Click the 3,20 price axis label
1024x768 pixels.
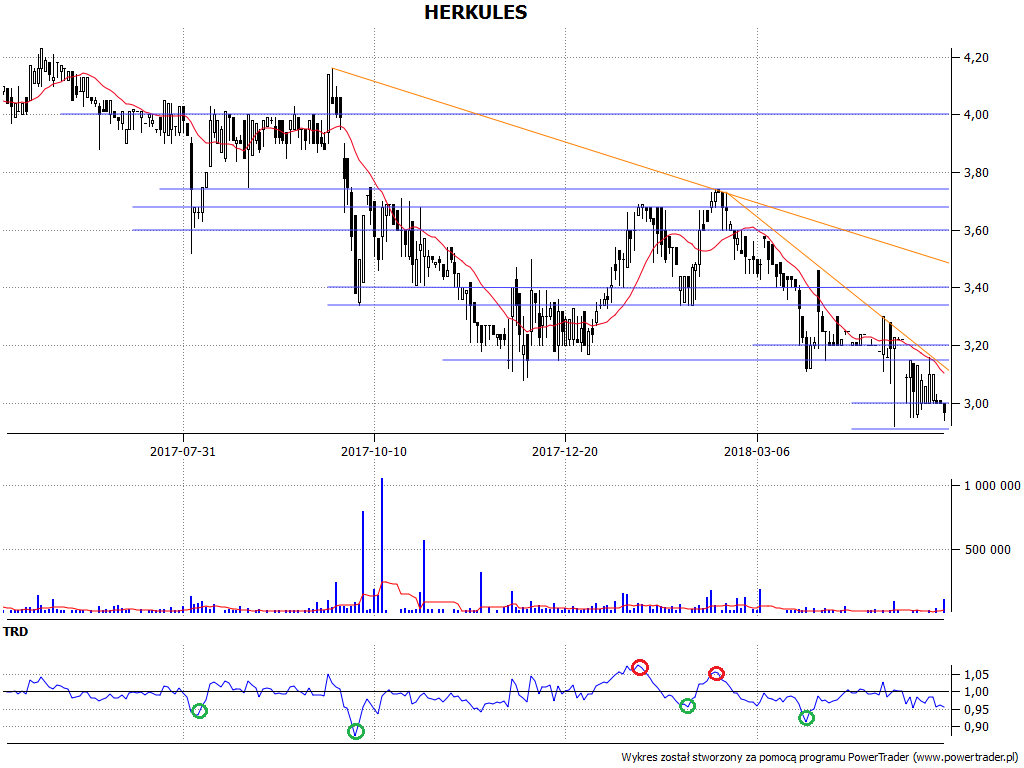(976, 346)
